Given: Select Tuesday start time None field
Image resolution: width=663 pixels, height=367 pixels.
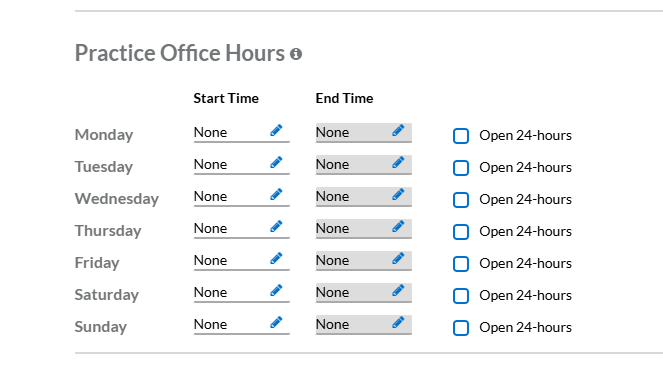Looking at the screenshot, I should (241, 164).
